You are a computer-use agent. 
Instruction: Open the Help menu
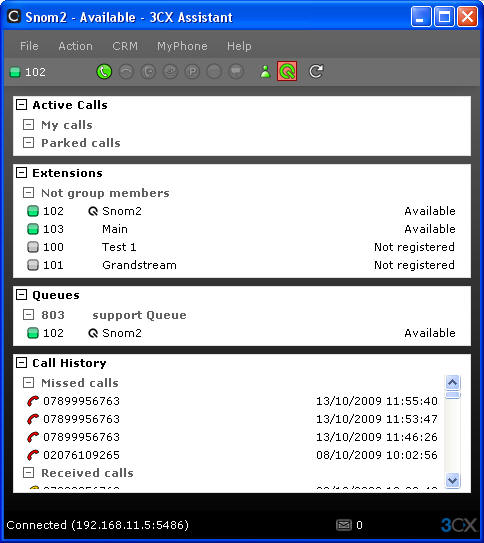pos(239,46)
